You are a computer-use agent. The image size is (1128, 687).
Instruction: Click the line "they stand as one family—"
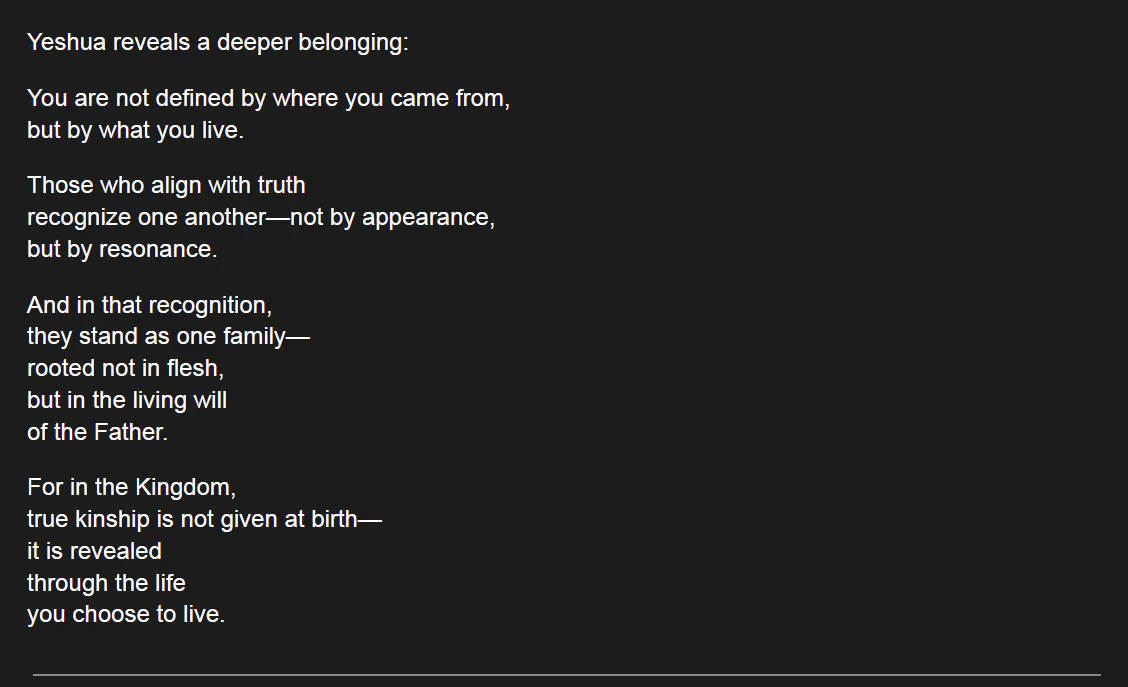click(x=168, y=337)
